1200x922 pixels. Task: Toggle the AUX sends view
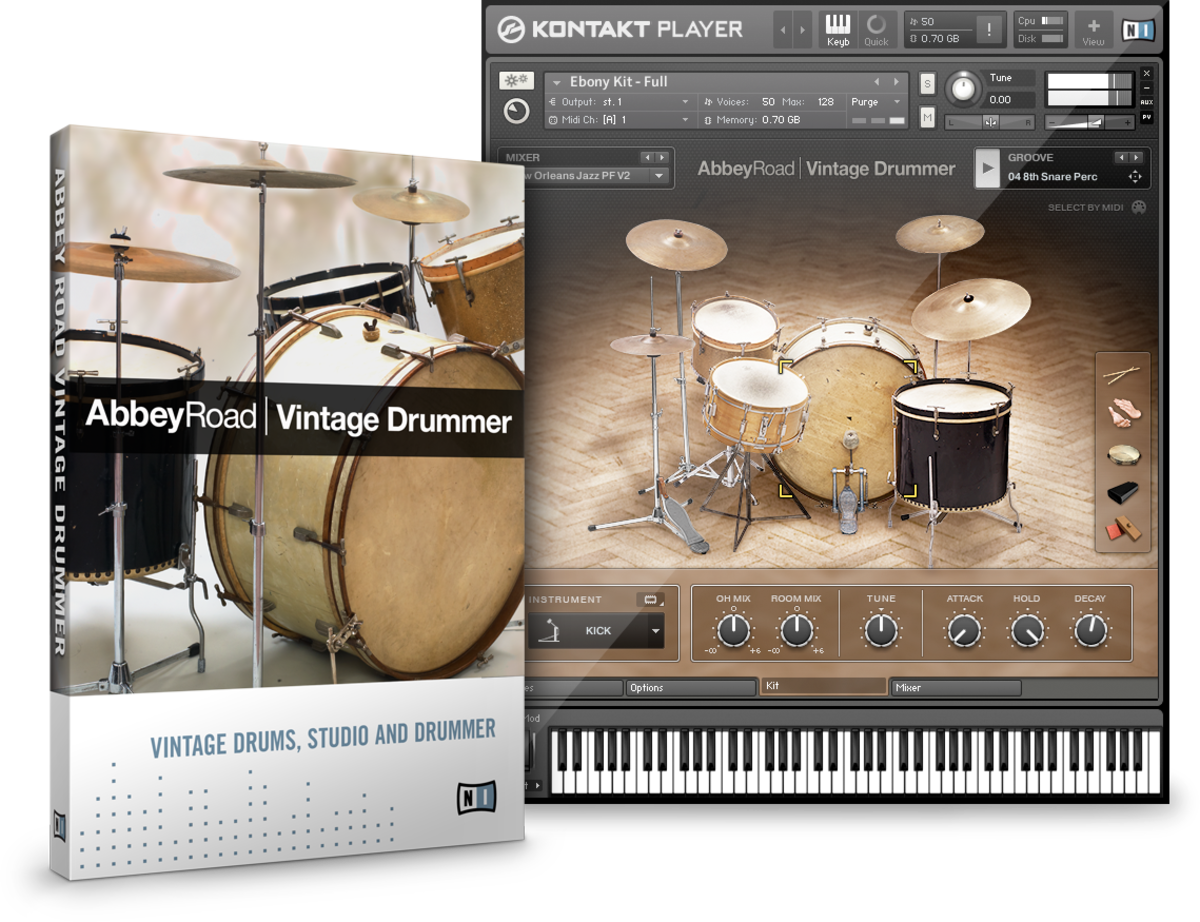pyautogui.click(x=1146, y=100)
